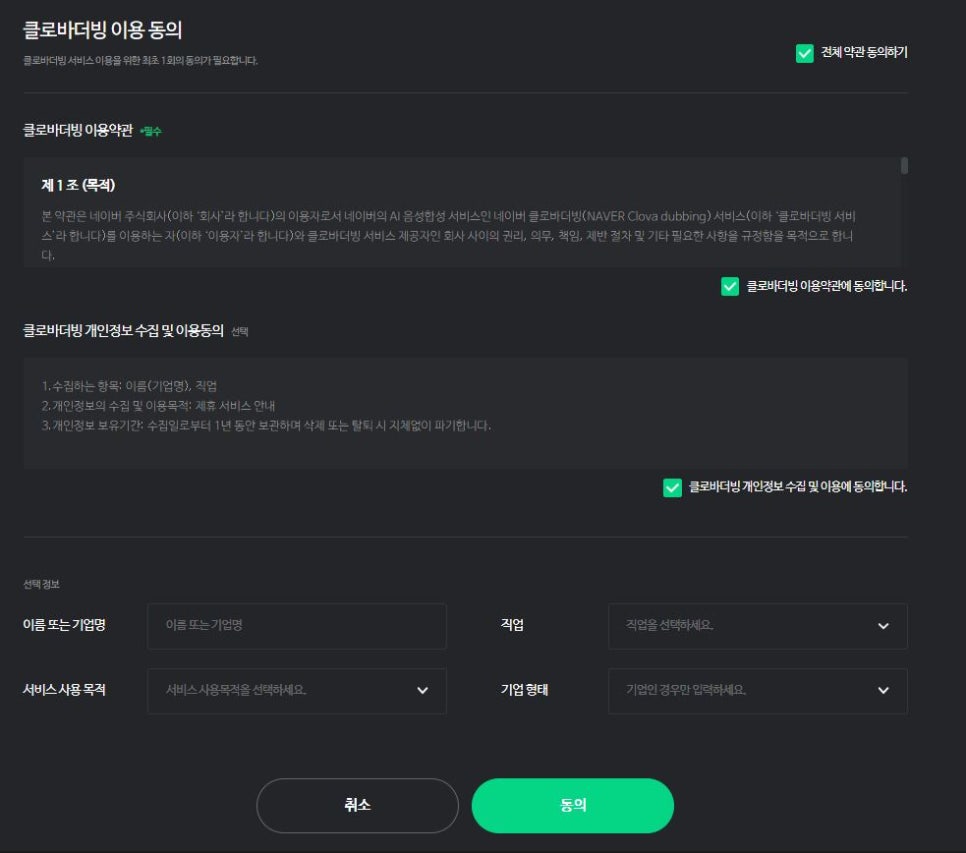
Task: Expand the 기업 형태 dropdown
Action: 757,690
